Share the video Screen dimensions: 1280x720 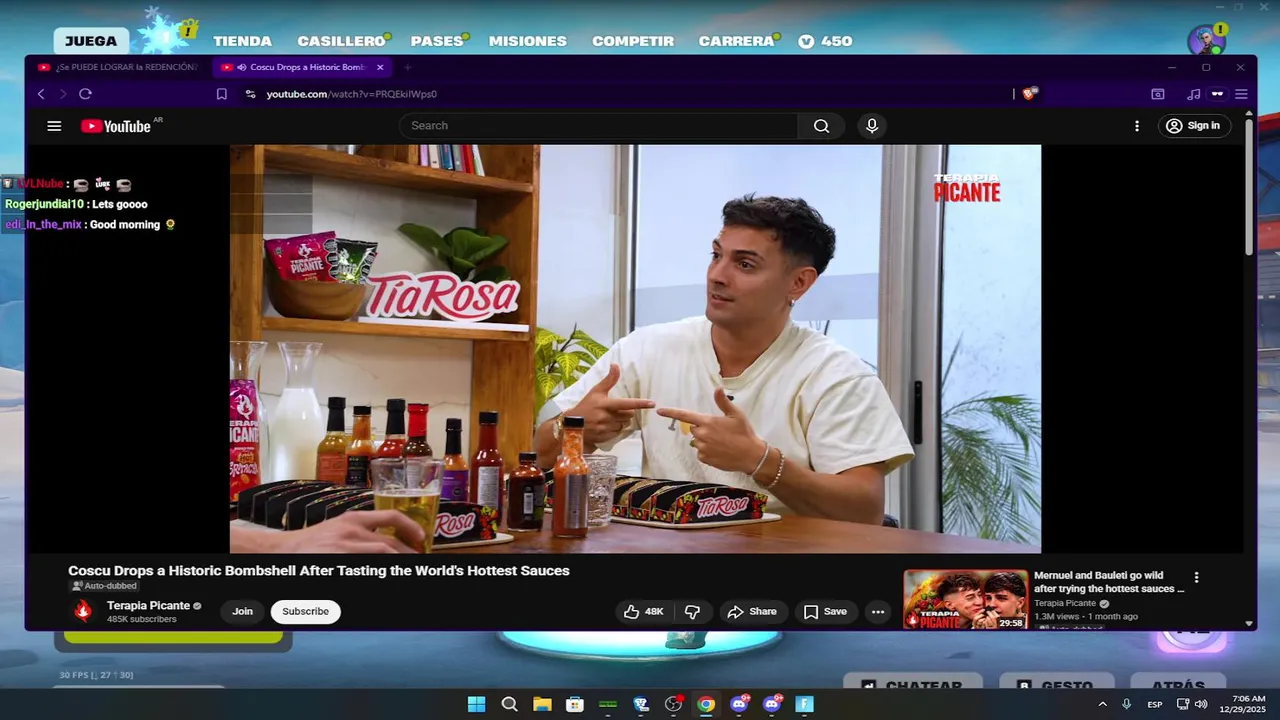752,612
